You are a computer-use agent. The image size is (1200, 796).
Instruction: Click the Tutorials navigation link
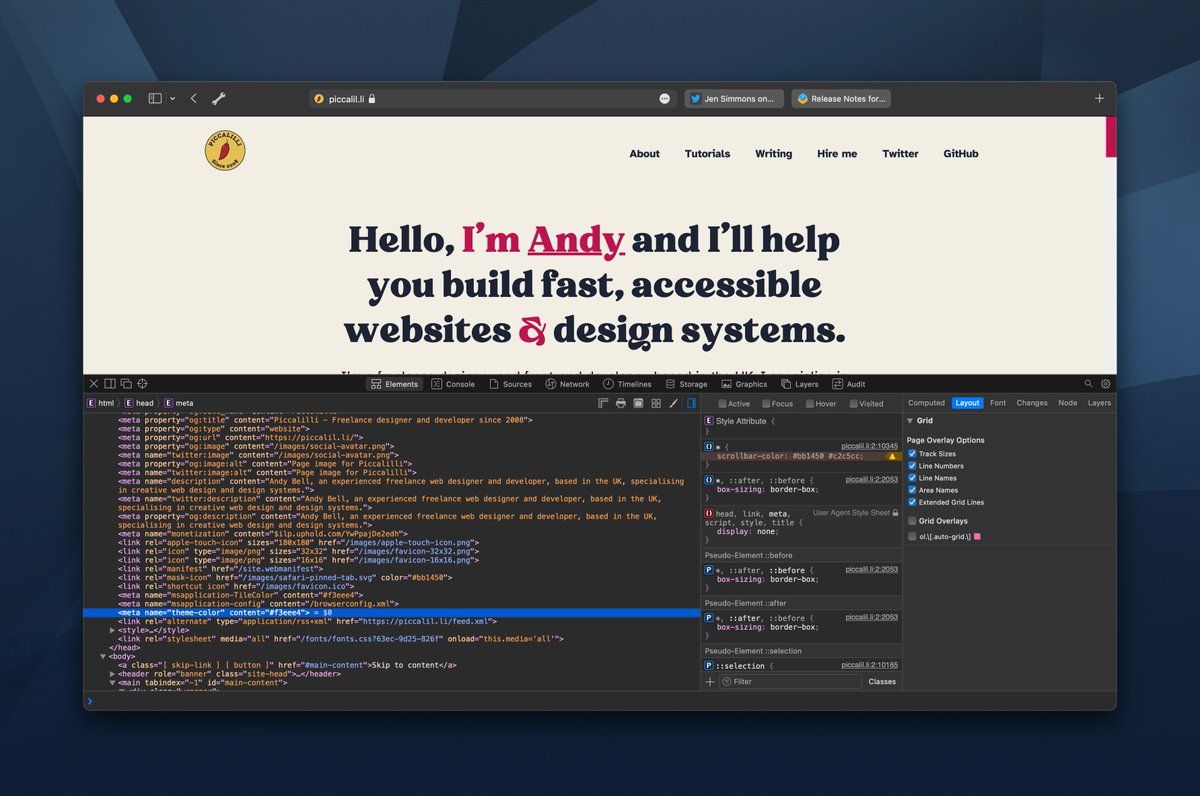tap(707, 154)
